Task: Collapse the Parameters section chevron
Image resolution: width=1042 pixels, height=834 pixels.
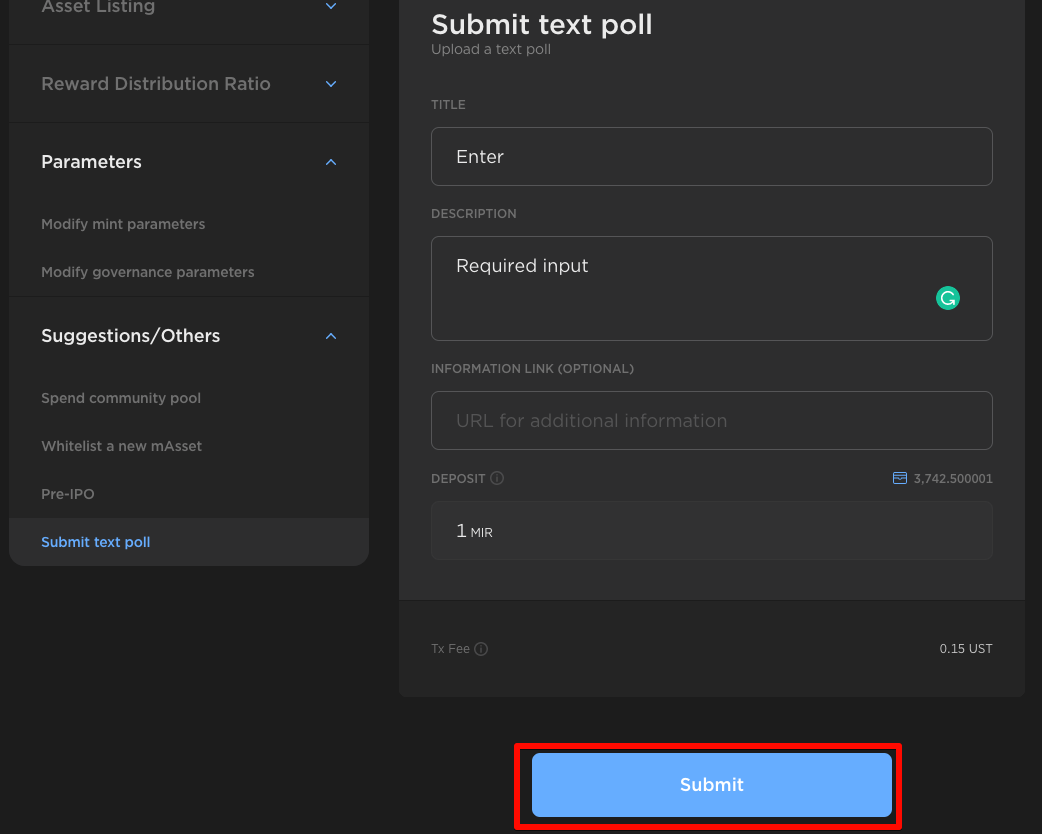Action: [331, 162]
